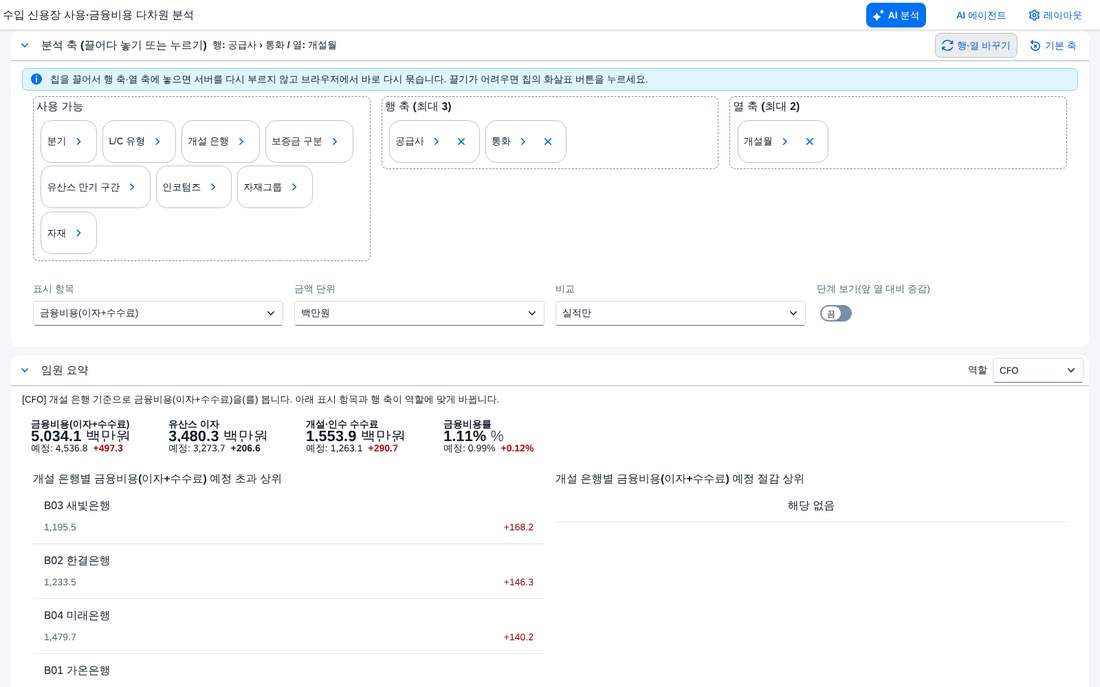
Task: Reset axes with 기본 축 button
Action: tap(1052, 46)
